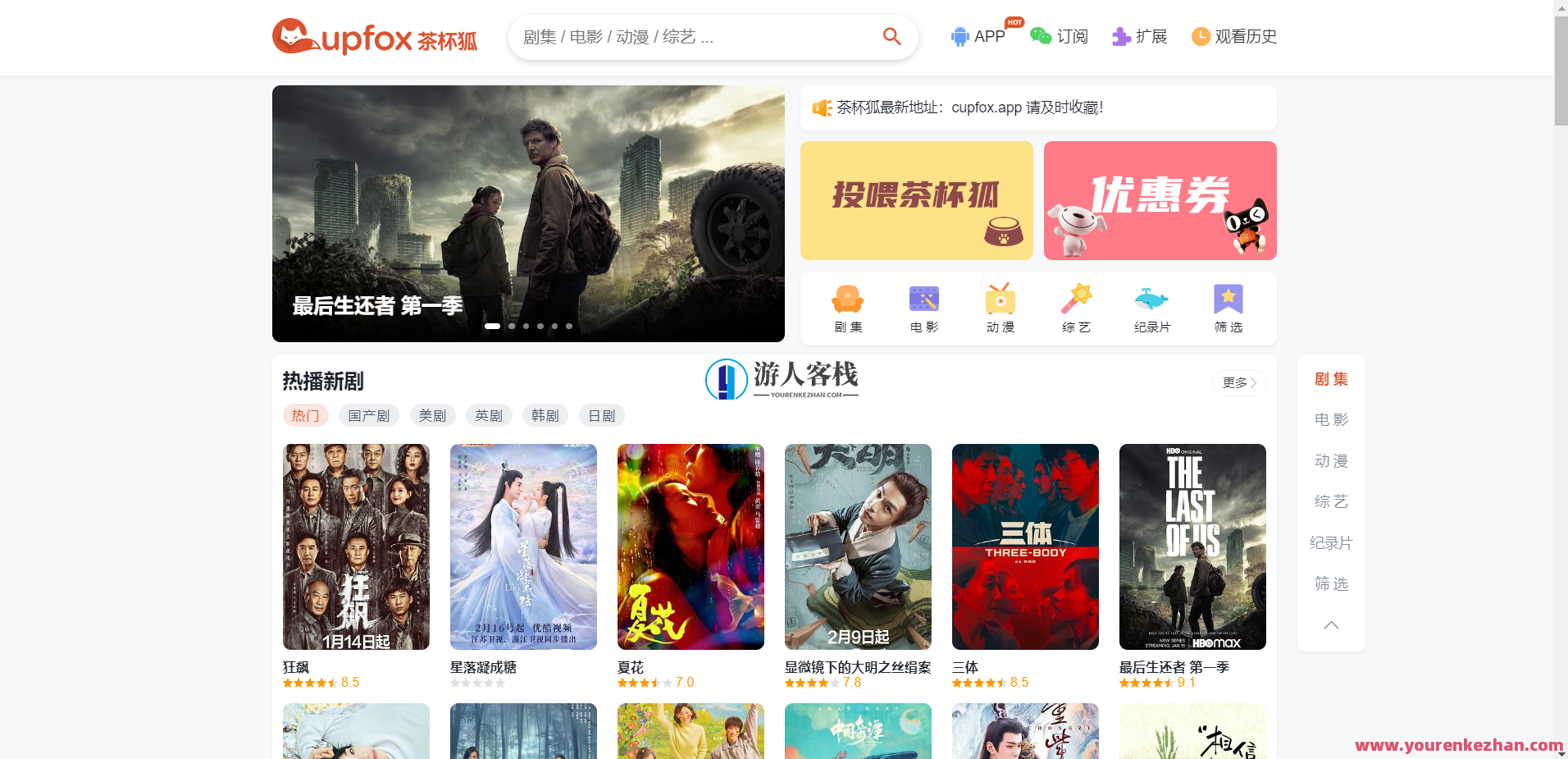Click the WeChat 订阅 subscription icon
The height and width of the screenshot is (759, 1568).
coord(1040,36)
